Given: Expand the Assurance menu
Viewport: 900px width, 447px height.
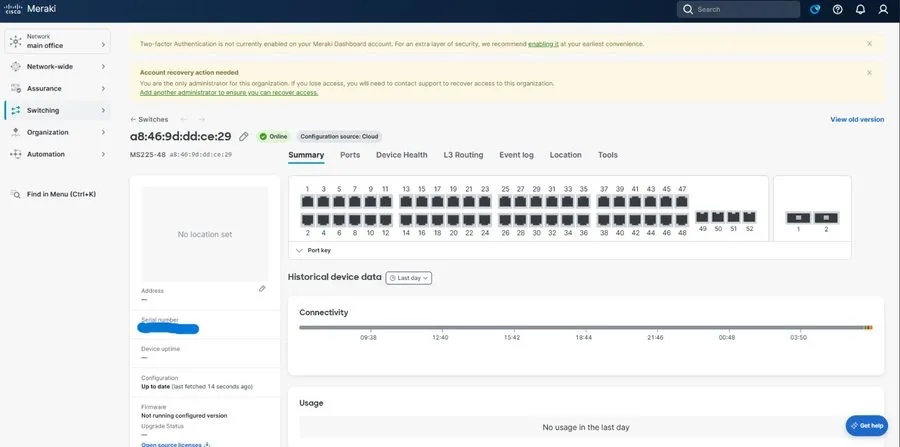Looking at the screenshot, I should (57, 88).
